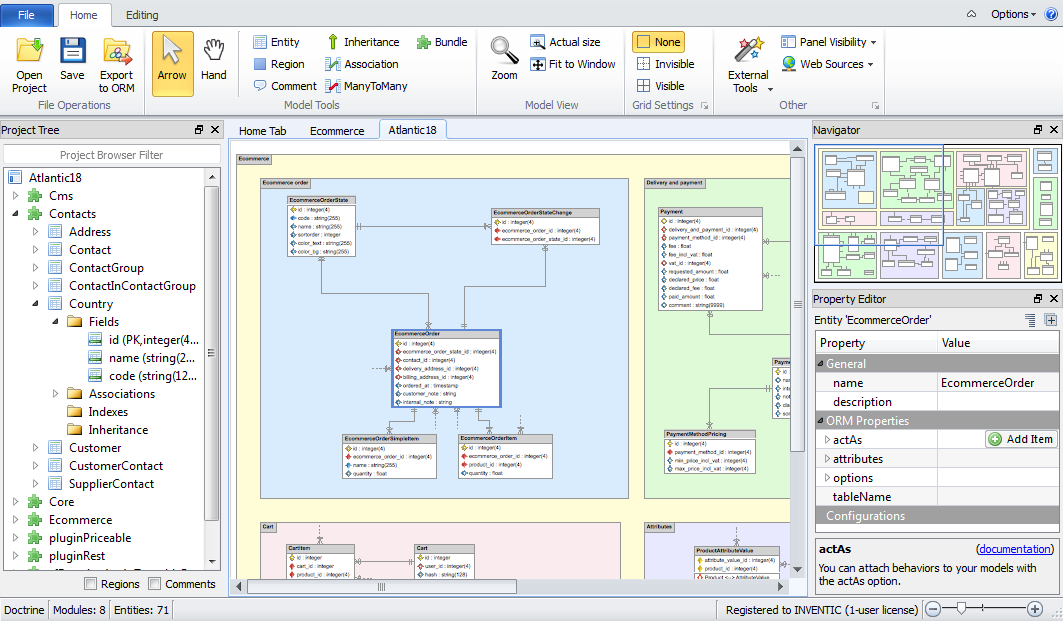This screenshot has height=621, width=1063.
Task: Switch to the Editing ribbon tab
Action: point(142,15)
